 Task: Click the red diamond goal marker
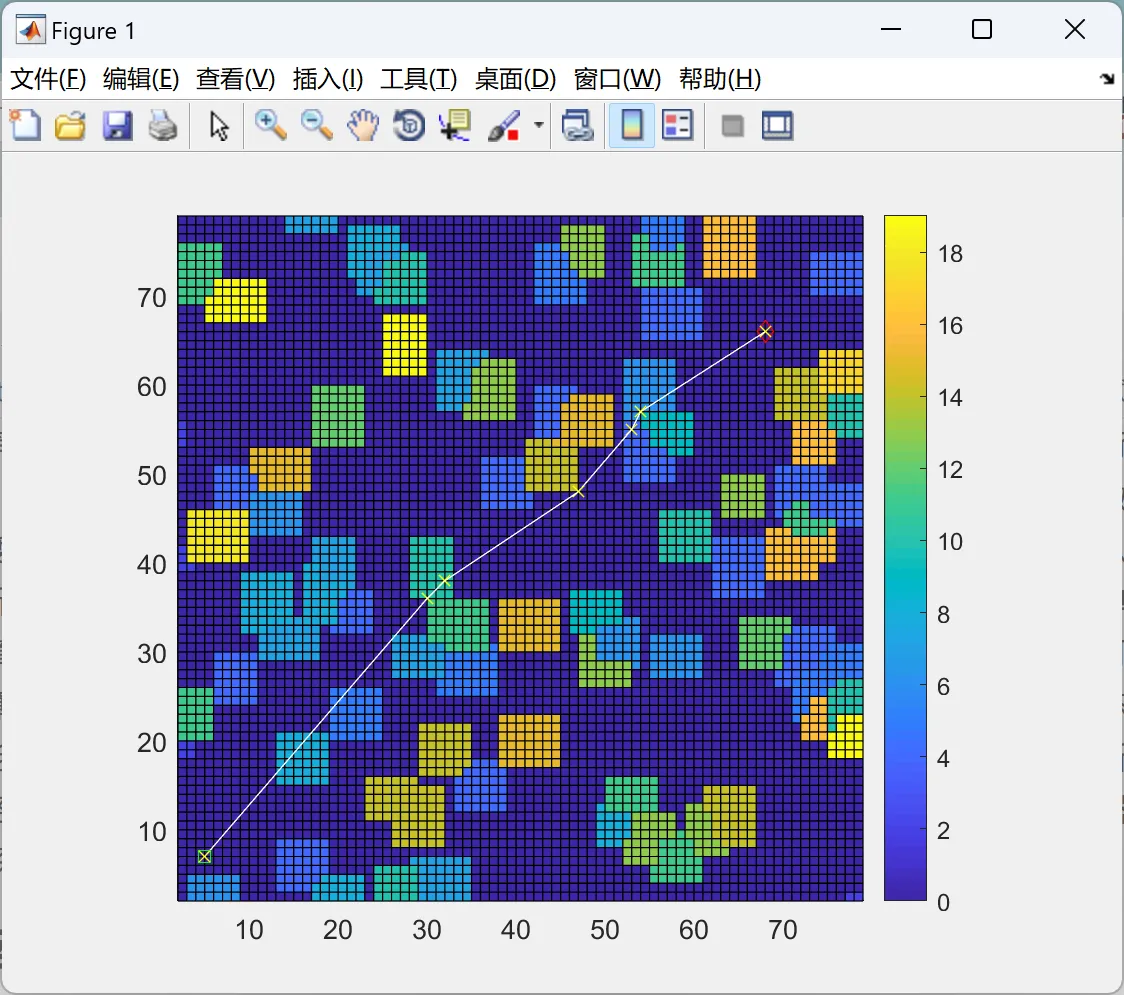coord(766,331)
